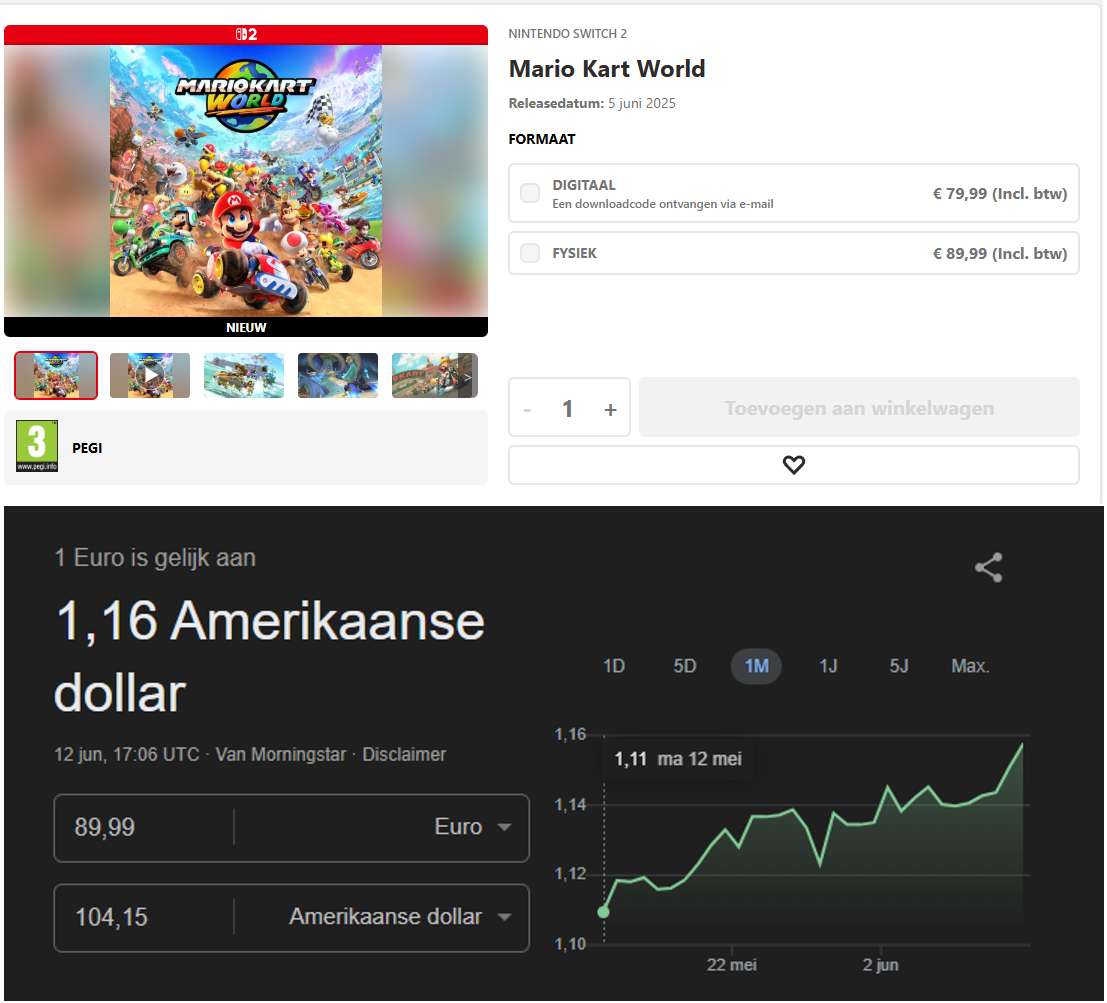Switch chart to 1J range
This screenshot has height=1003, width=1107.
[x=827, y=666]
